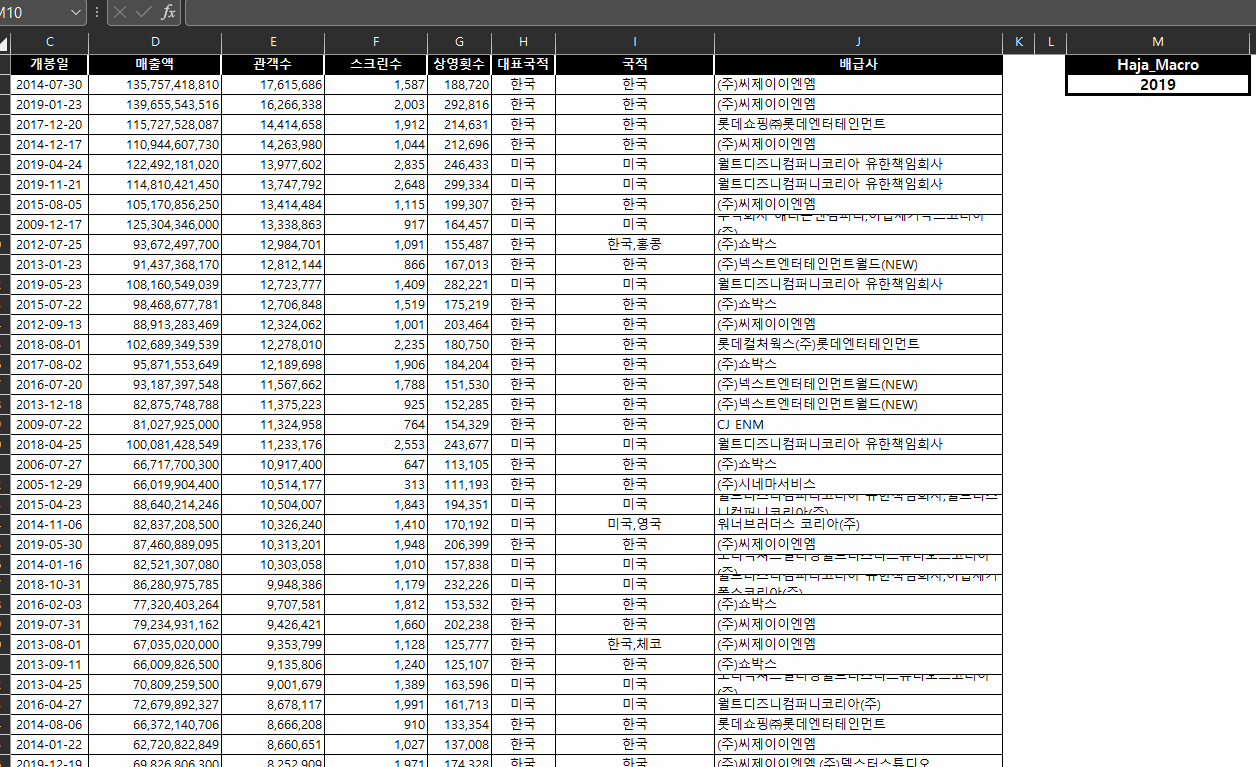1256x767 pixels.
Task: Select the 2019 cell under Haja_Macro
Action: pyautogui.click(x=1158, y=84)
